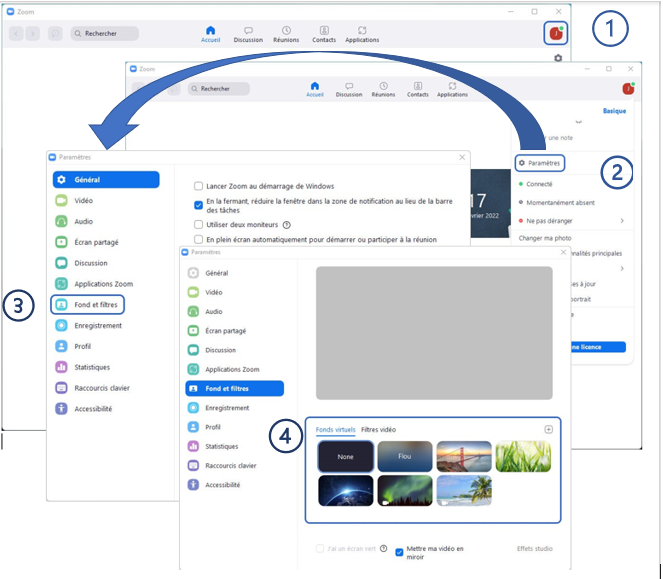Close the left Paramètres window

click(x=462, y=157)
